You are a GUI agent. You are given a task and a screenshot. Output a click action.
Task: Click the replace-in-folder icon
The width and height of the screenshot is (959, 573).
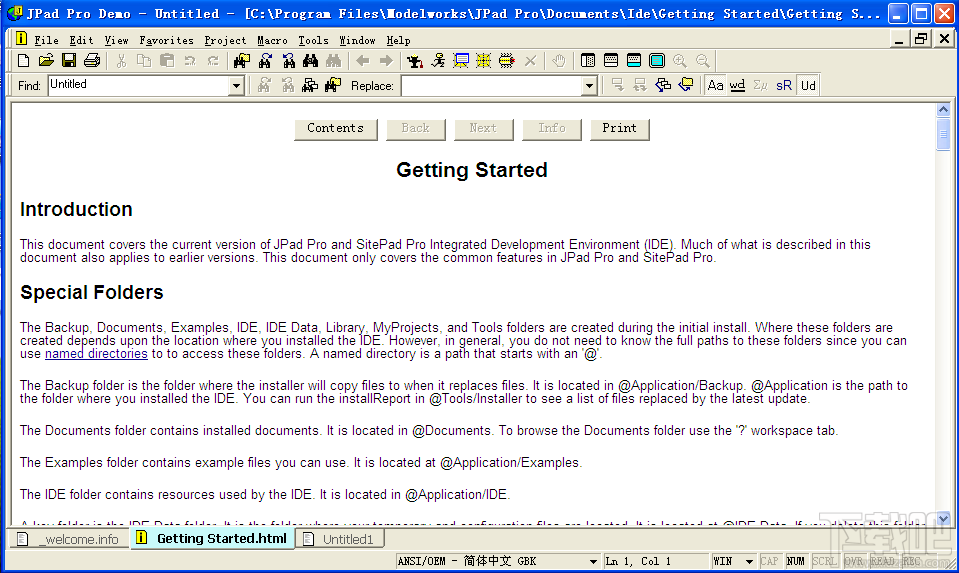pos(686,86)
